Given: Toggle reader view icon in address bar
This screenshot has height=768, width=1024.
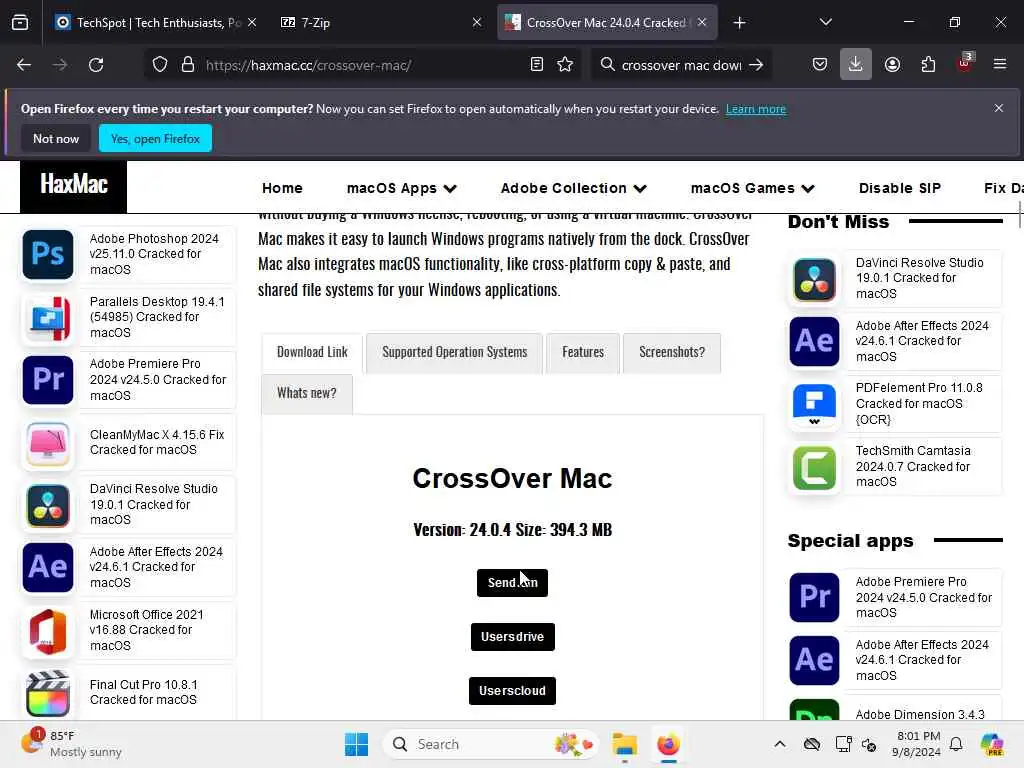Looking at the screenshot, I should click(x=536, y=65).
